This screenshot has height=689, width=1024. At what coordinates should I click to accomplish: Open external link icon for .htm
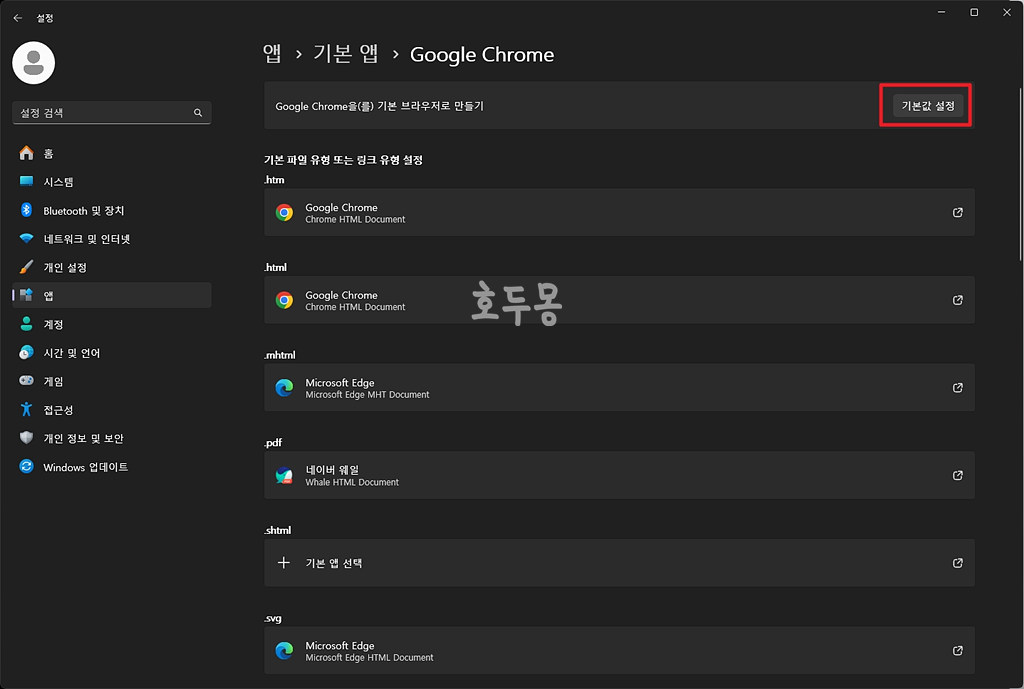pos(957,212)
